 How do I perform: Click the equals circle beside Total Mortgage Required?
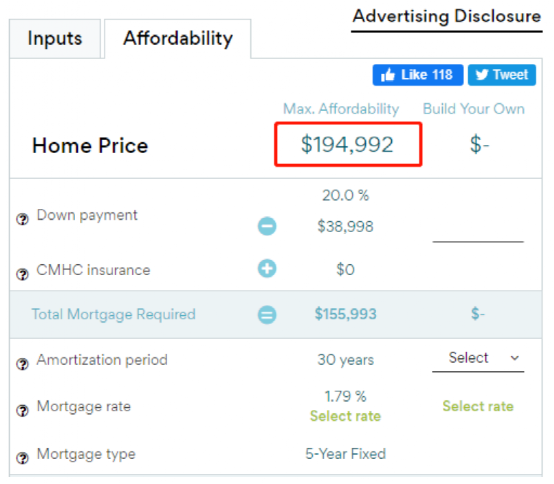[x=267, y=314]
